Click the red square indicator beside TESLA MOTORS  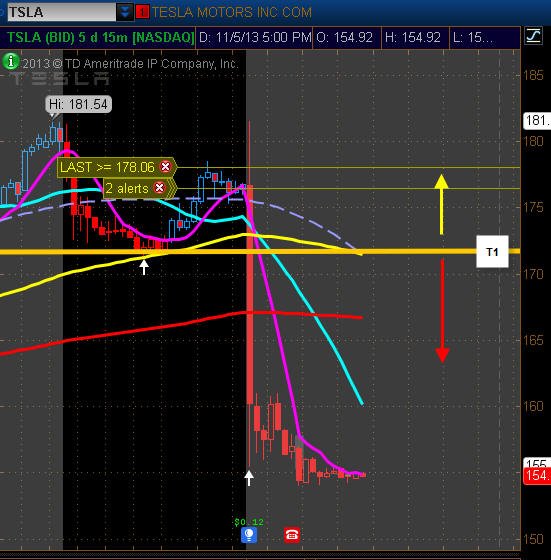point(142,12)
